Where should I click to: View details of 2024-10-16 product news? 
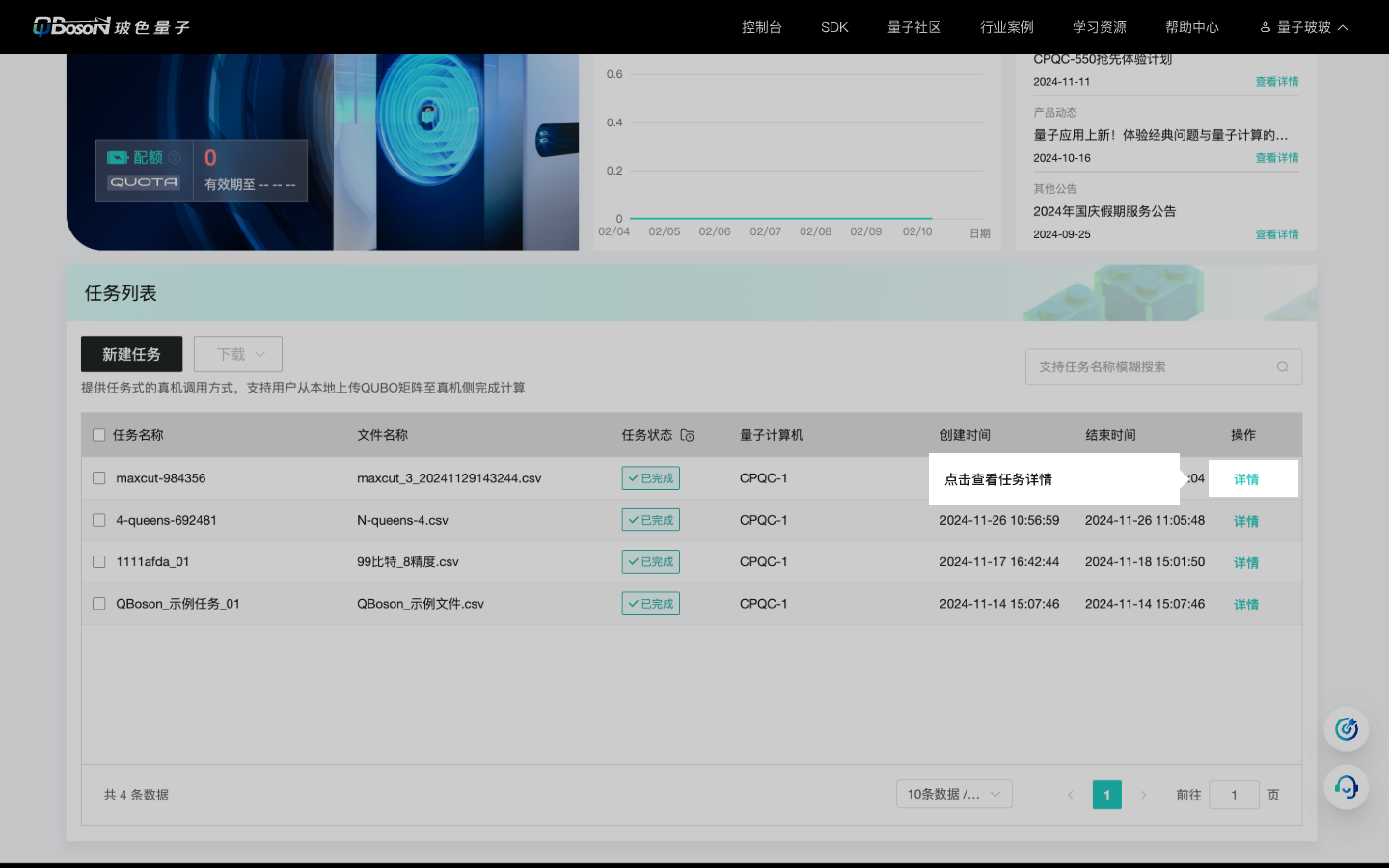[x=1277, y=158]
